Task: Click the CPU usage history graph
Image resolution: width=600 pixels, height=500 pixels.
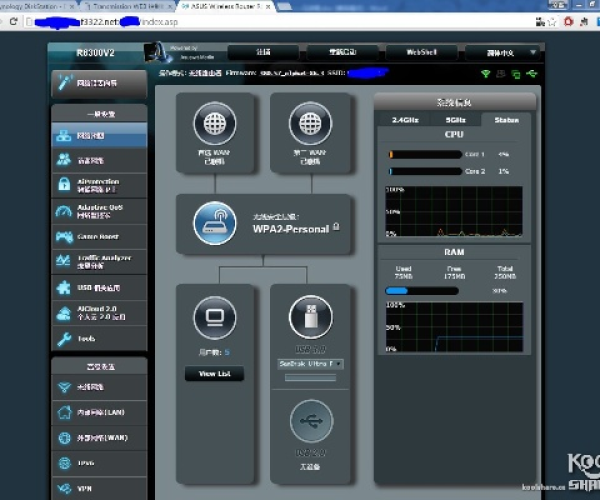Action: click(x=454, y=212)
